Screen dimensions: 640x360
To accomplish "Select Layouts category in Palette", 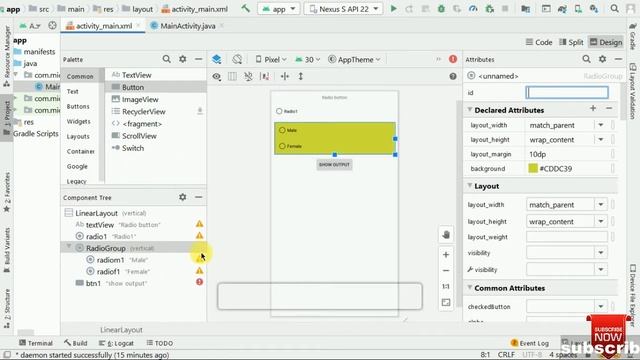I will [78, 136].
